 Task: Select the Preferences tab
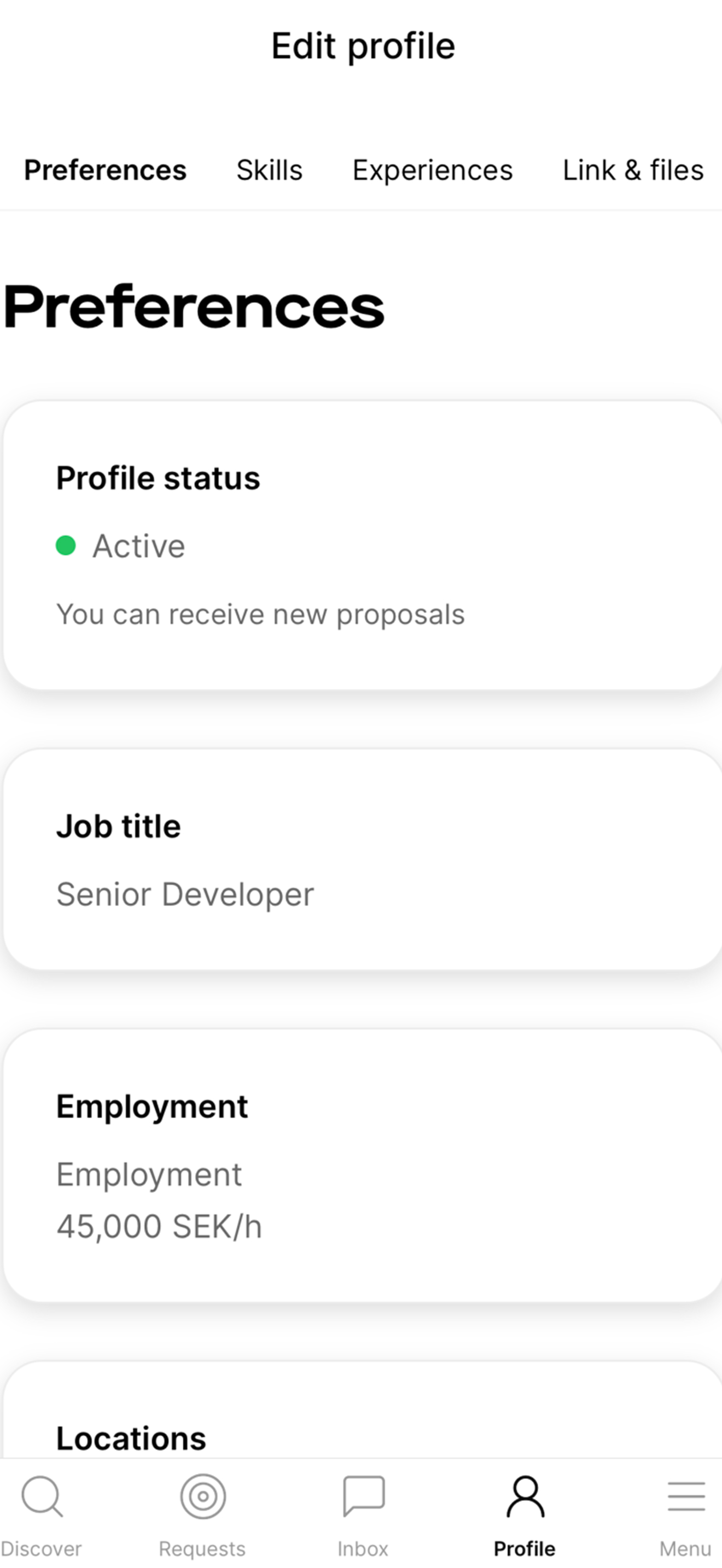coord(106,170)
